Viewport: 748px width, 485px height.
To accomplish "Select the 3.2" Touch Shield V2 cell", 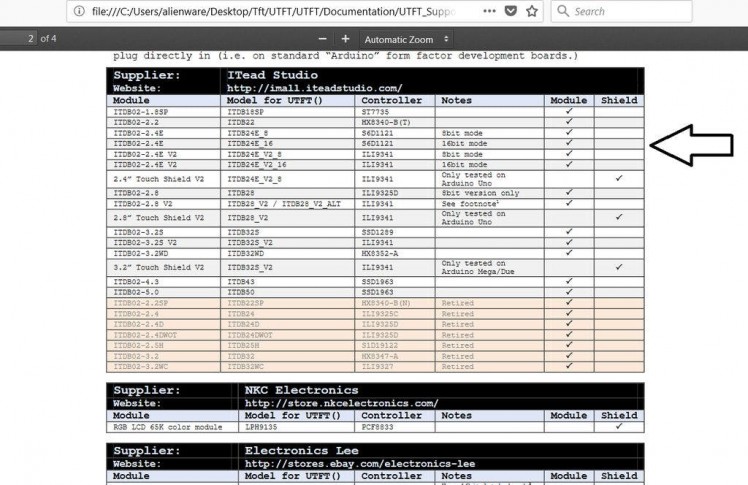I will pyautogui.click(x=163, y=268).
